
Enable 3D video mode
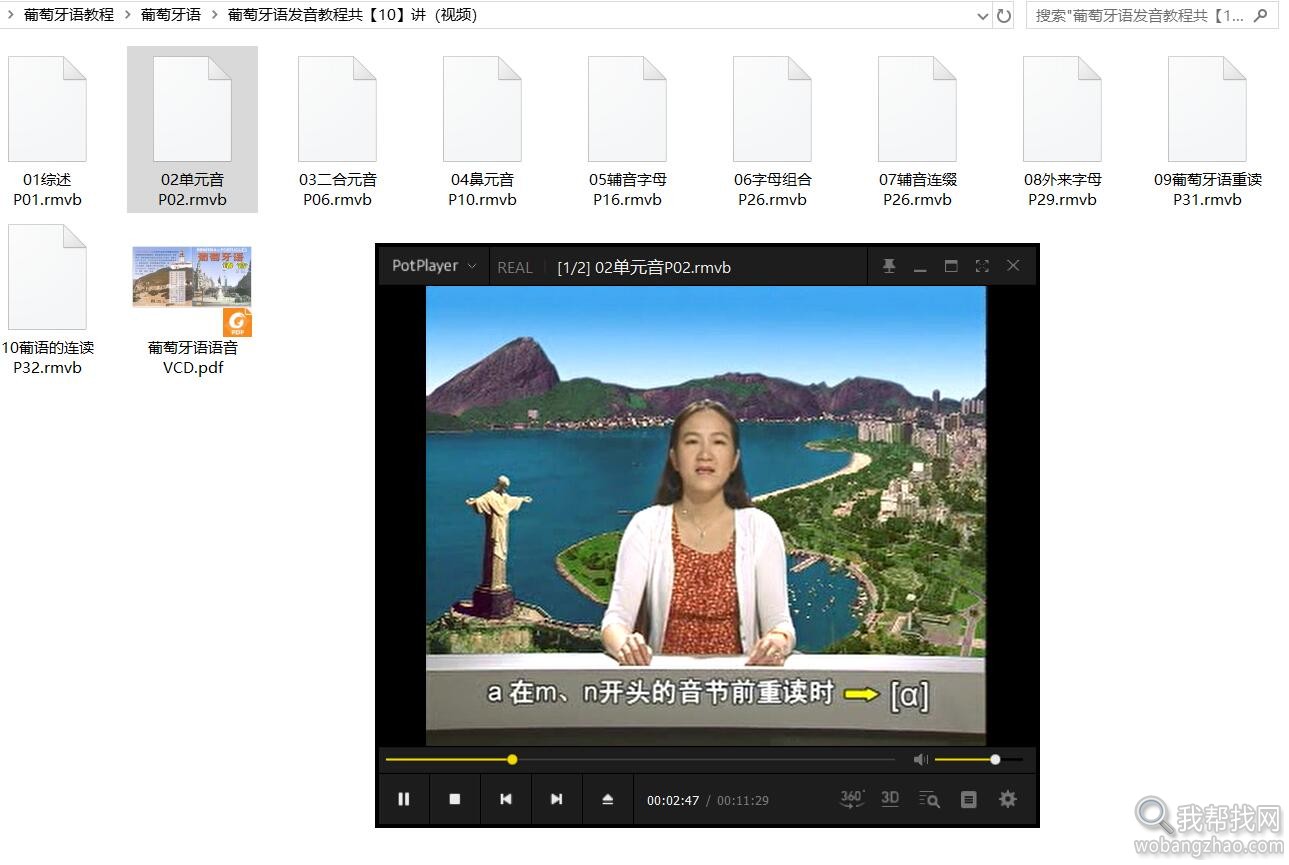pos(889,798)
